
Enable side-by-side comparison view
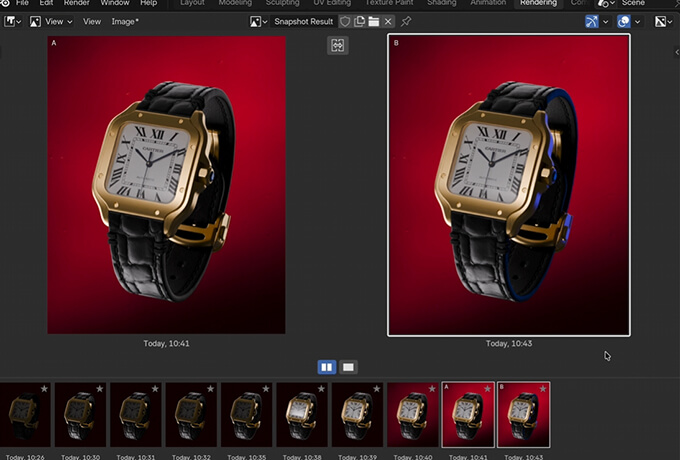click(x=327, y=367)
